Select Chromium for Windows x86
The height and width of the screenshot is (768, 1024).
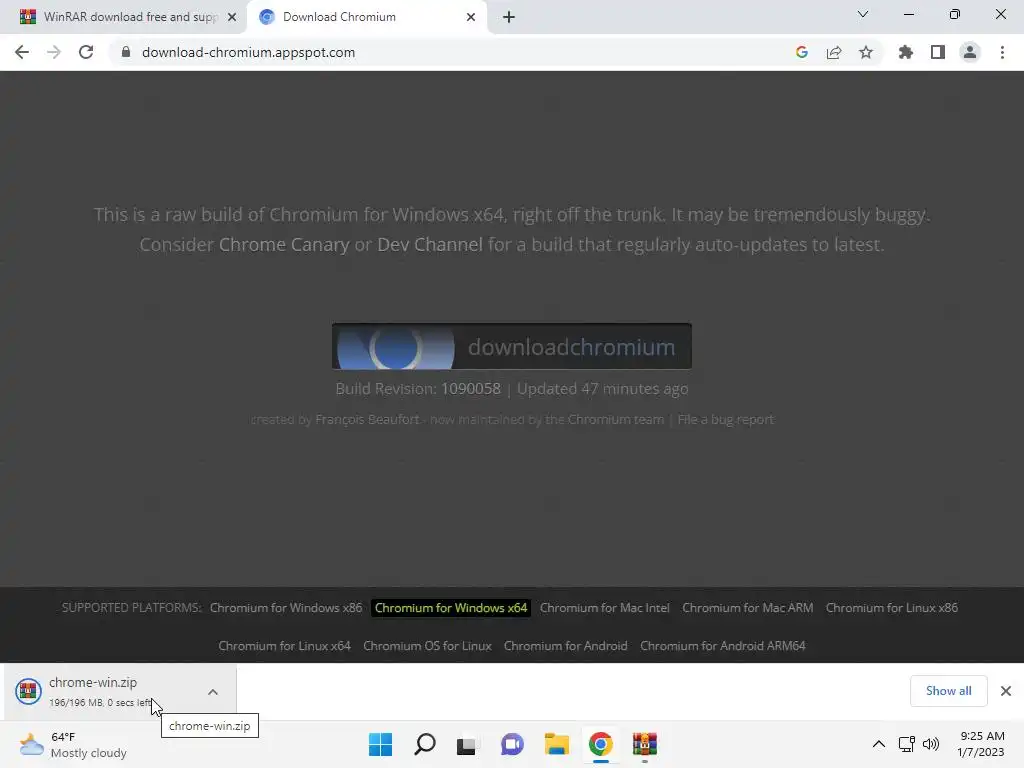(x=286, y=608)
